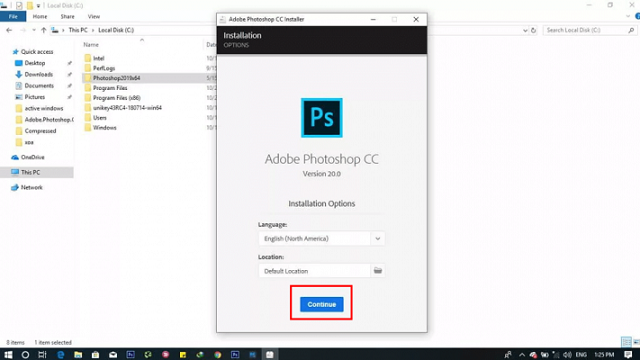Select the Intel folder
Viewport: 640px width, 360px height.
(99, 58)
